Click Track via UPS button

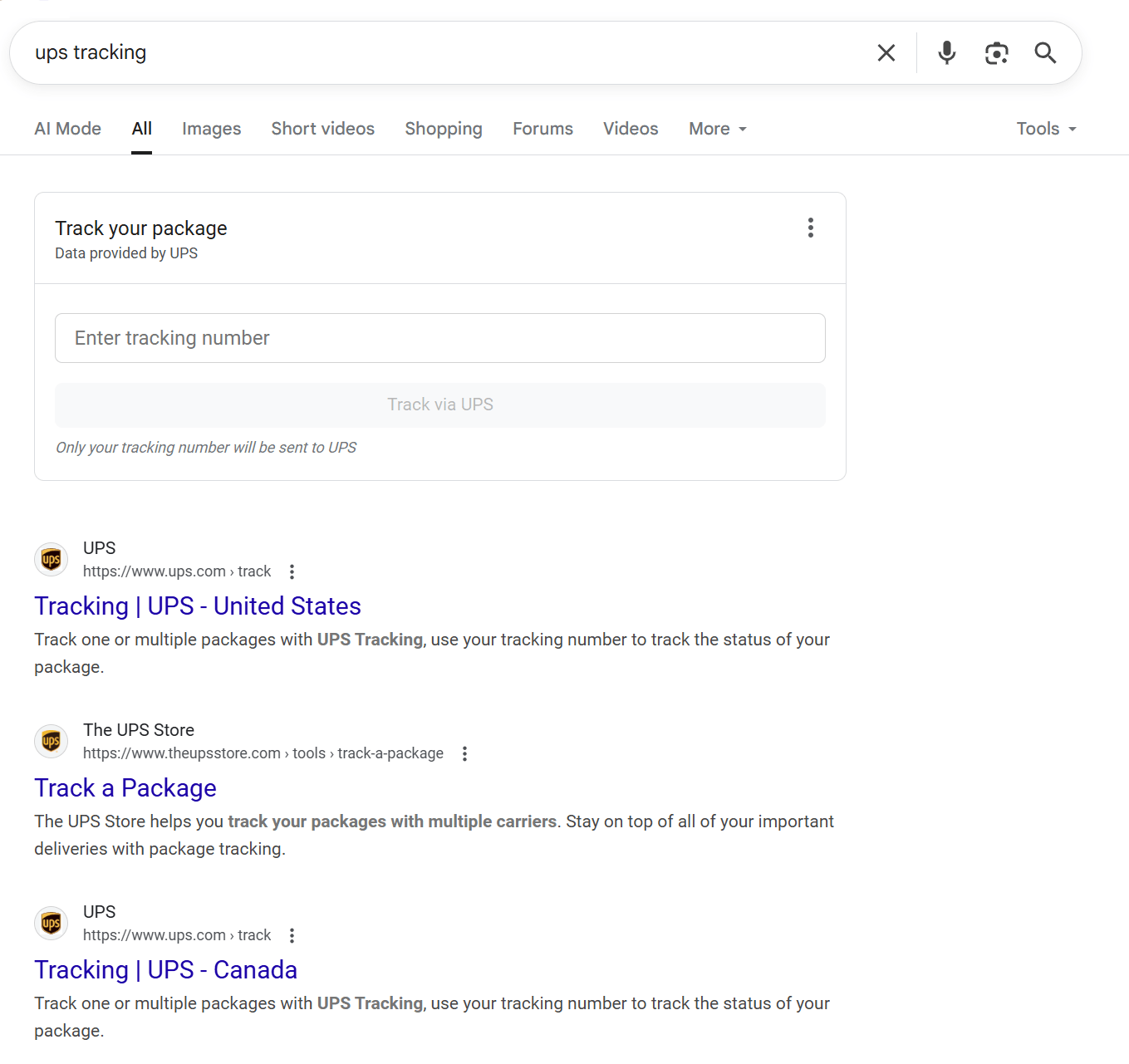pyautogui.click(x=440, y=405)
